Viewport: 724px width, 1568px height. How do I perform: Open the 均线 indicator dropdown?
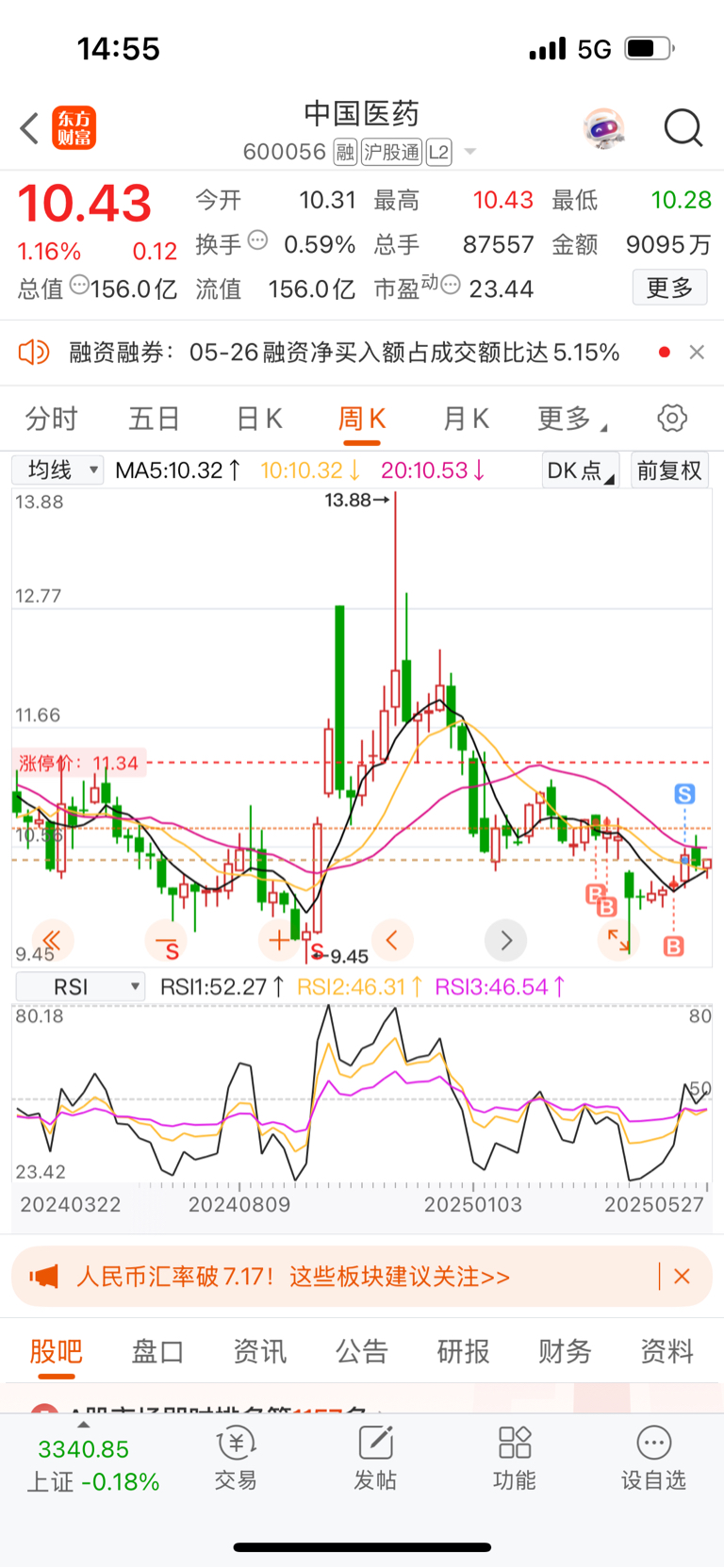tap(58, 470)
